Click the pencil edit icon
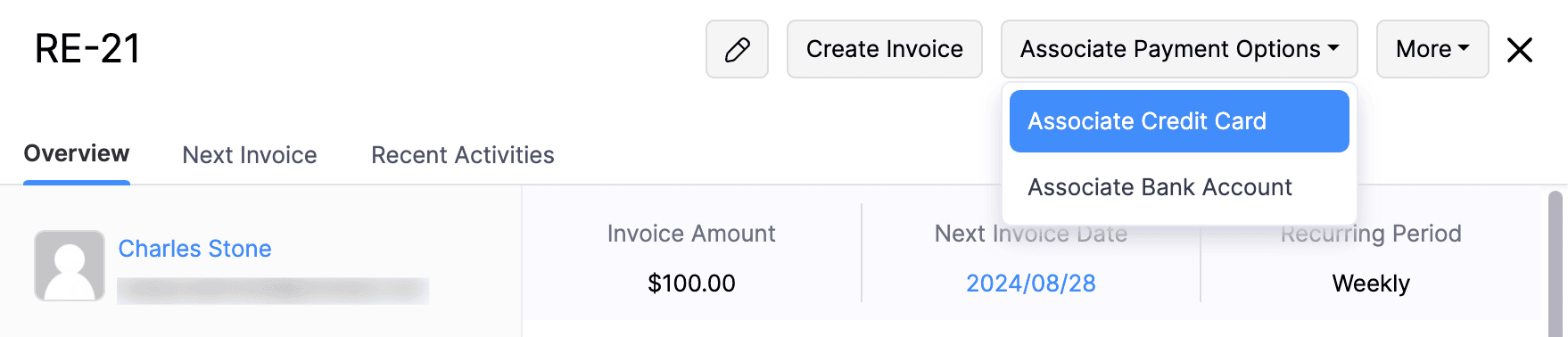1568x337 pixels. click(737, 49)
